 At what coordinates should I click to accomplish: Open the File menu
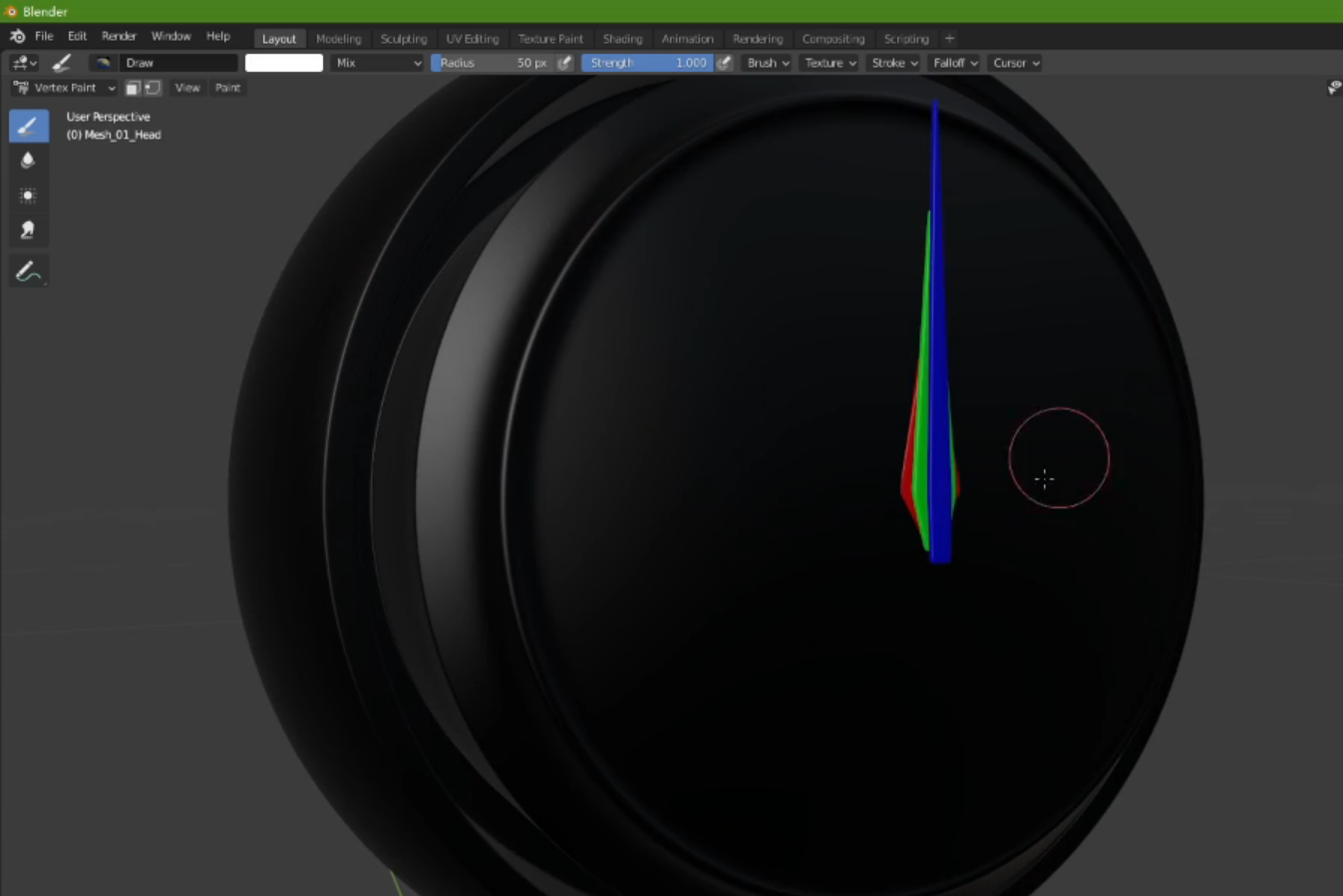(x=44, y=36)
